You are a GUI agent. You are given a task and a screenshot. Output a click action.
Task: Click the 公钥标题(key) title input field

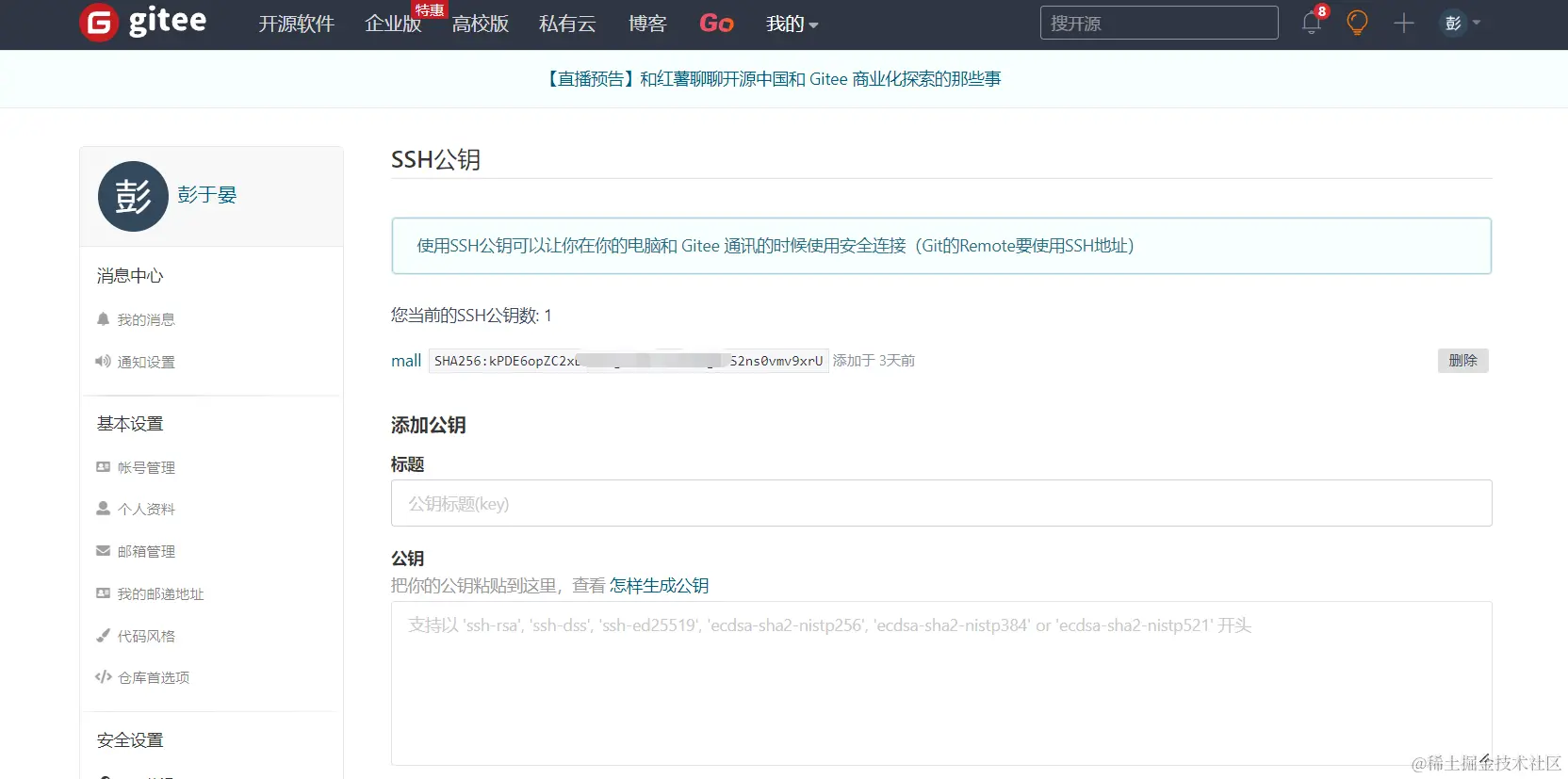[941, 503]
